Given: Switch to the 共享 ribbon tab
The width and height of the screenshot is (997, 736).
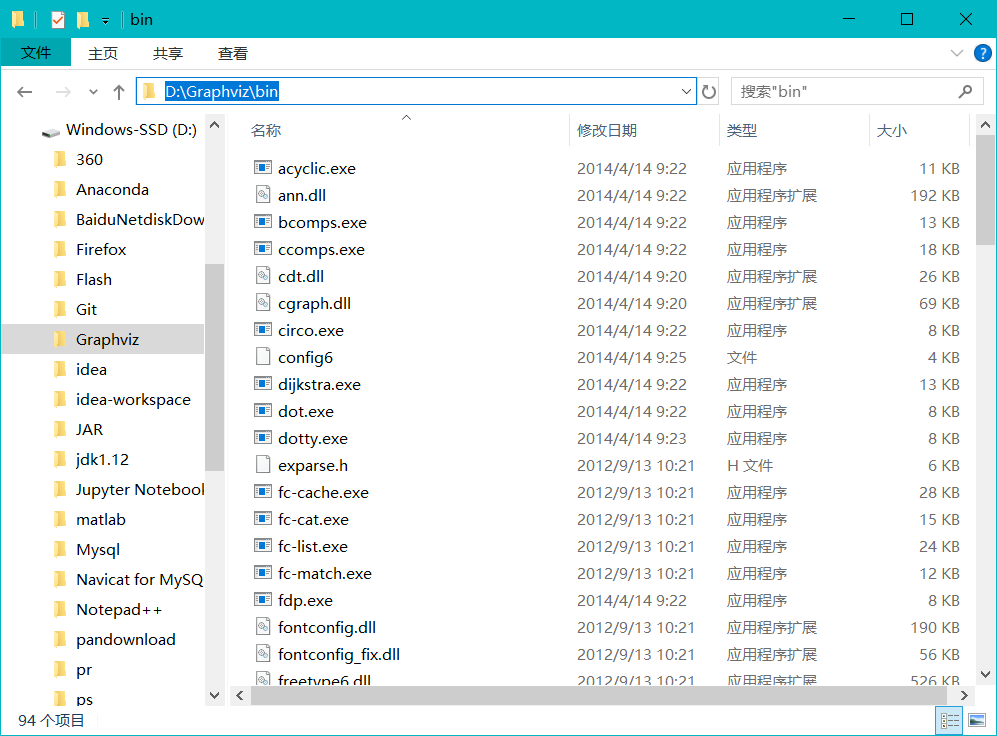Looking at the screenshot, I should (x=168, y=53).
